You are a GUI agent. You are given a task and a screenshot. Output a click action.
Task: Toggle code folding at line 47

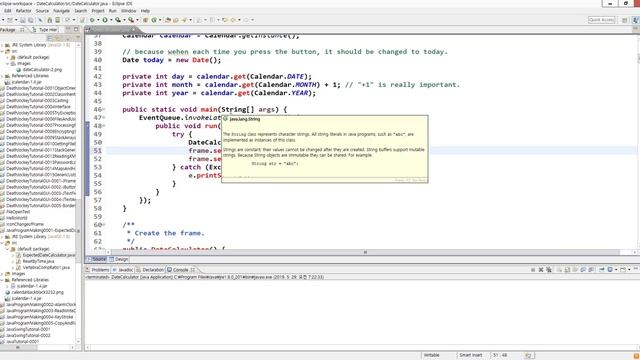click(104, 118)
